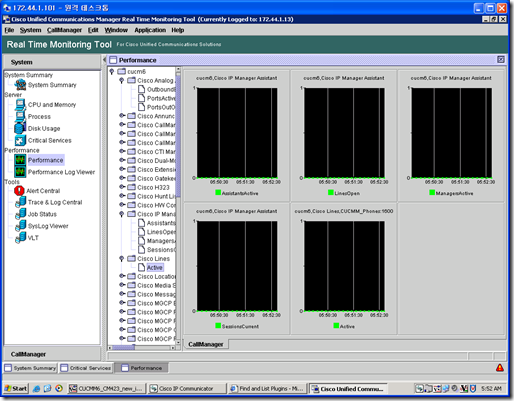
Task: Collapse the cucm6 tree node
Action: [112, 71]
